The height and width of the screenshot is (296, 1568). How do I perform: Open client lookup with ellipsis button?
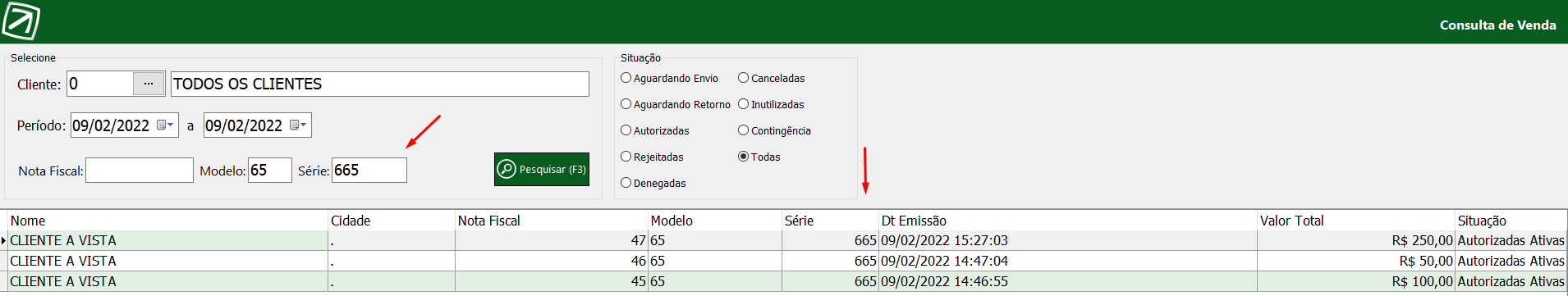coord(149,84)
